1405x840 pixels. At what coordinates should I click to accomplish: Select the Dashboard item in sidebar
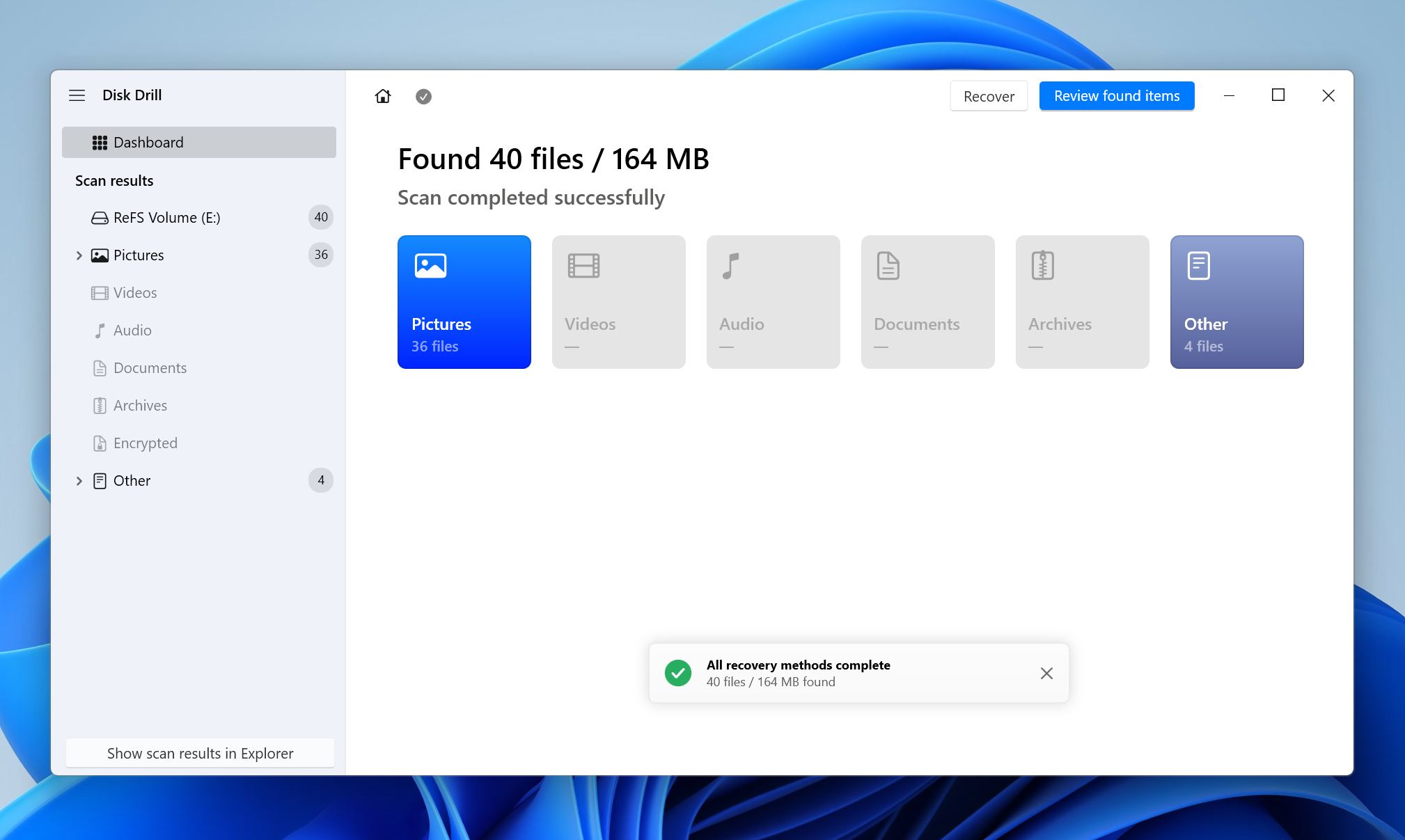[x=199, y=142]
